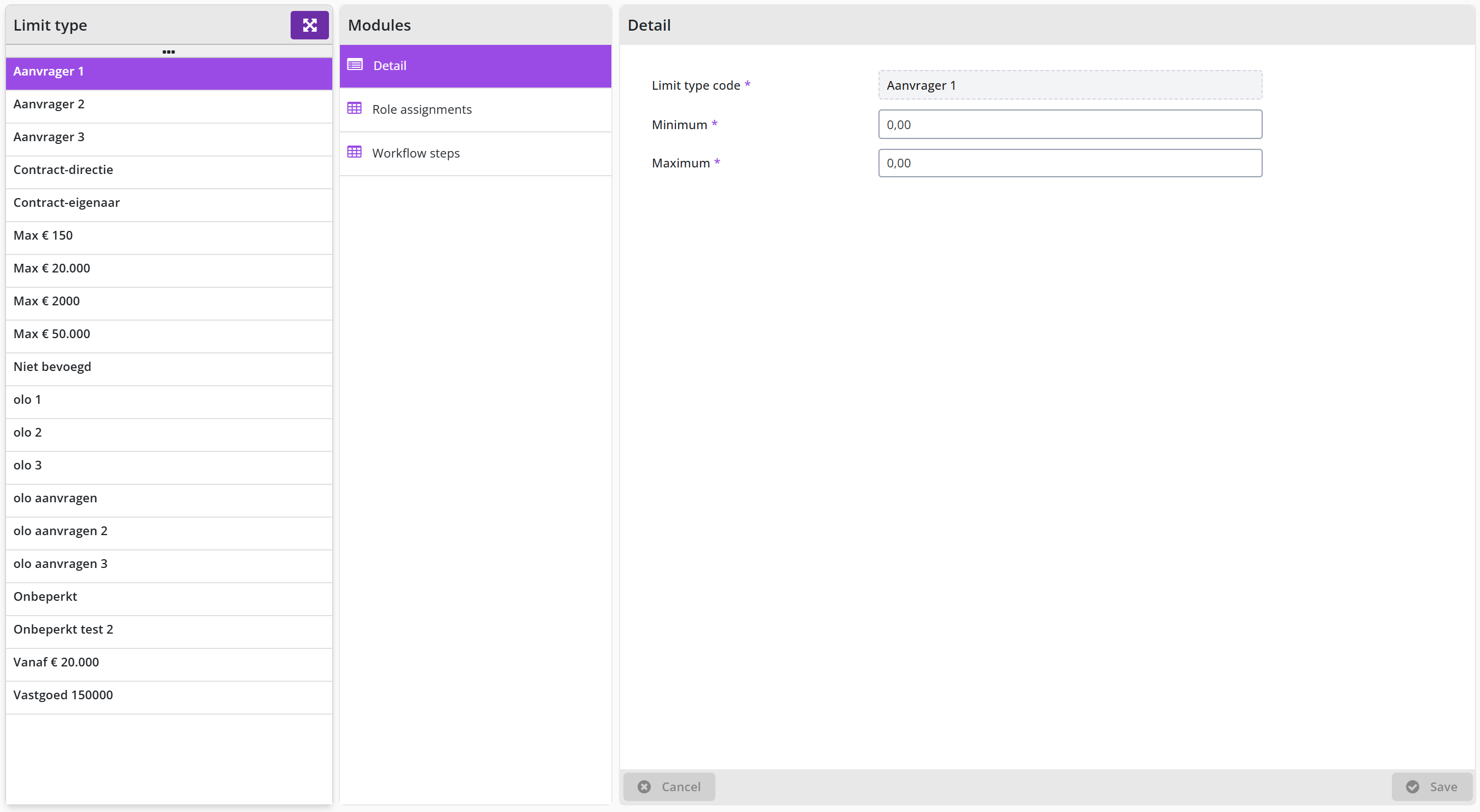Viewport: 1480px width, 812px height.
Task: Choose Contract-directie from the list
Action: (x=169, y=171)
